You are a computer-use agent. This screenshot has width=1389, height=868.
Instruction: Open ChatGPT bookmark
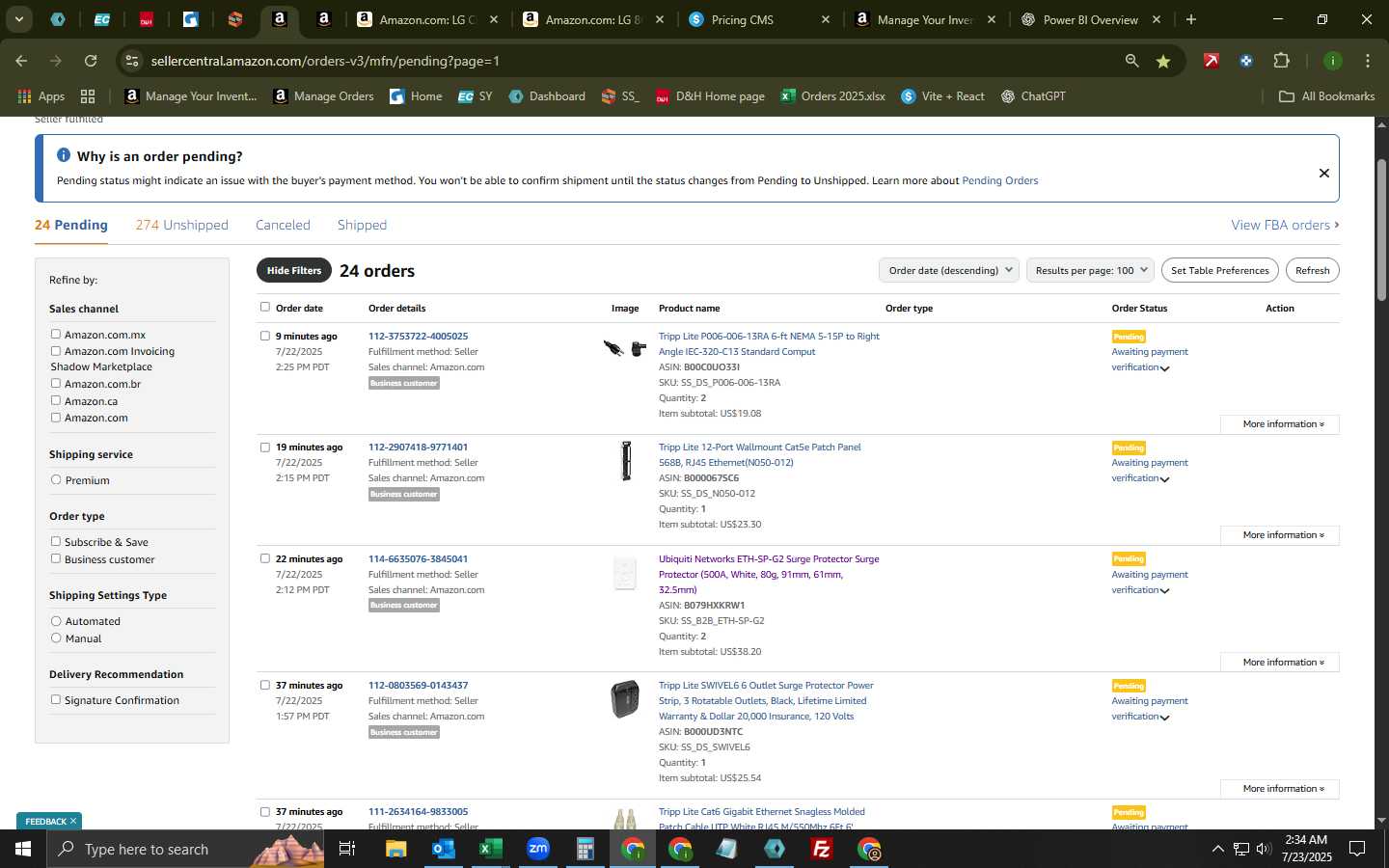(x=1033, y=96)
